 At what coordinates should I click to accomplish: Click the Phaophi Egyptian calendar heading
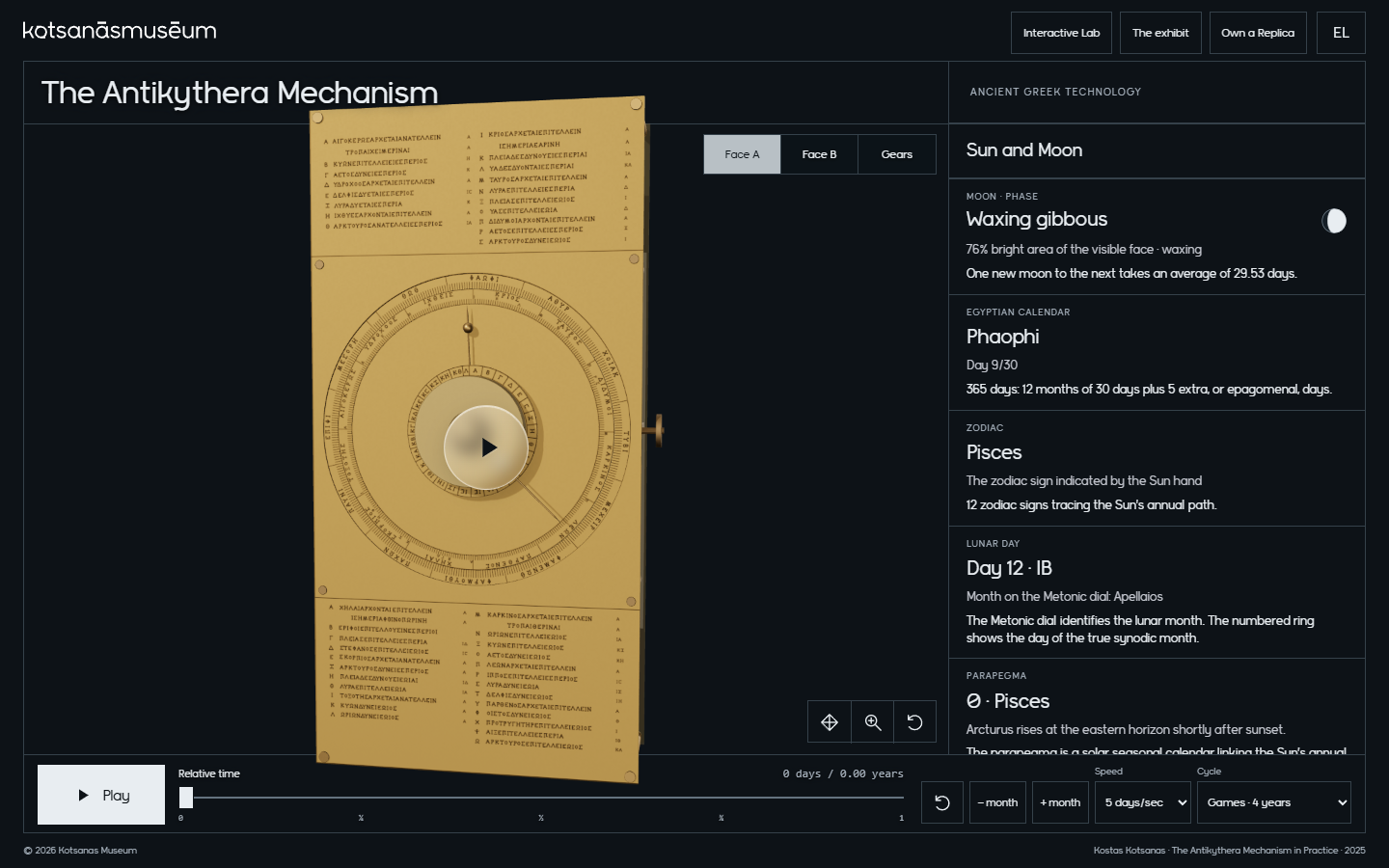click(1003, 337)
